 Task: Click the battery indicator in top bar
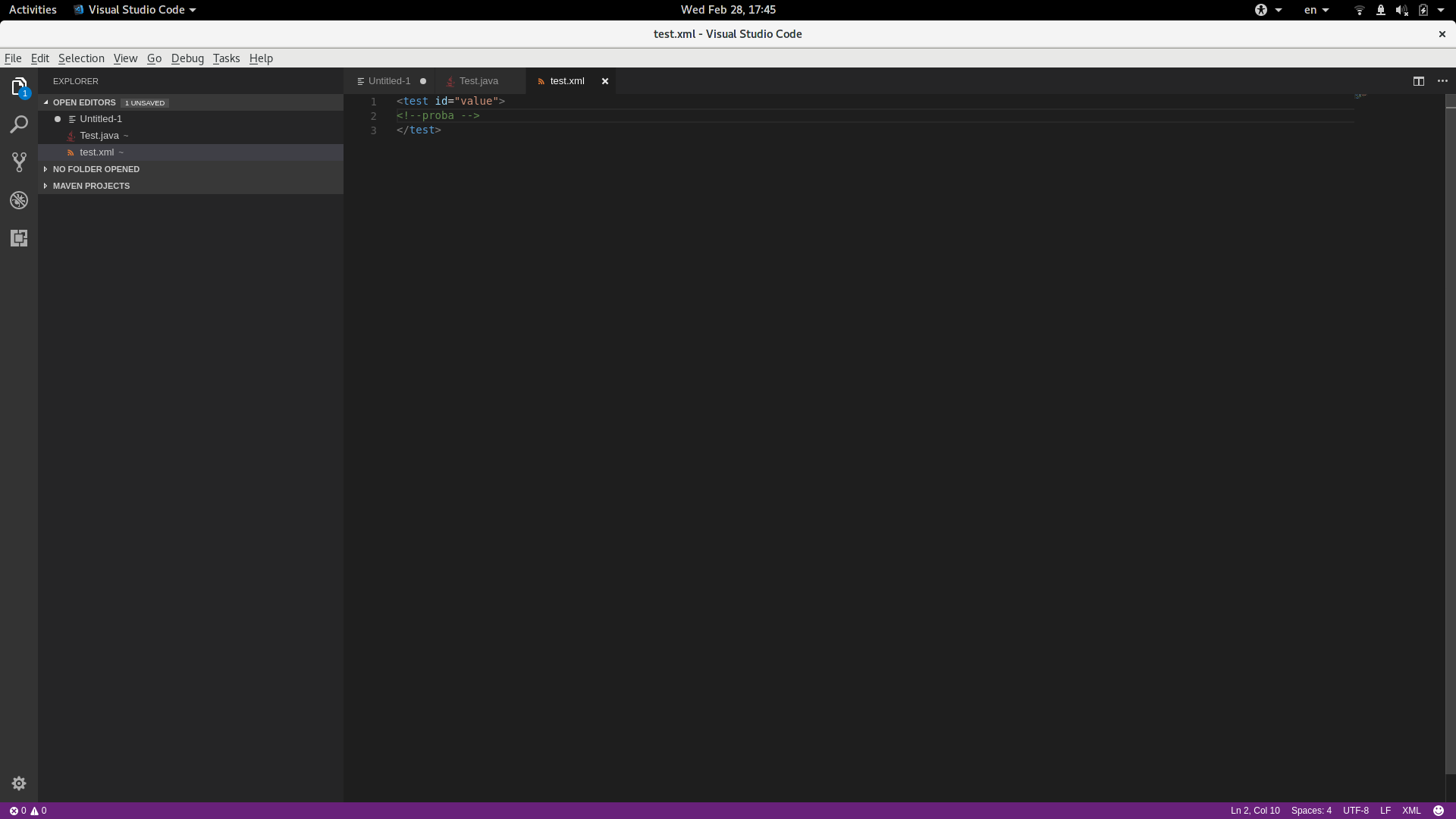(x=1423, y=10)
